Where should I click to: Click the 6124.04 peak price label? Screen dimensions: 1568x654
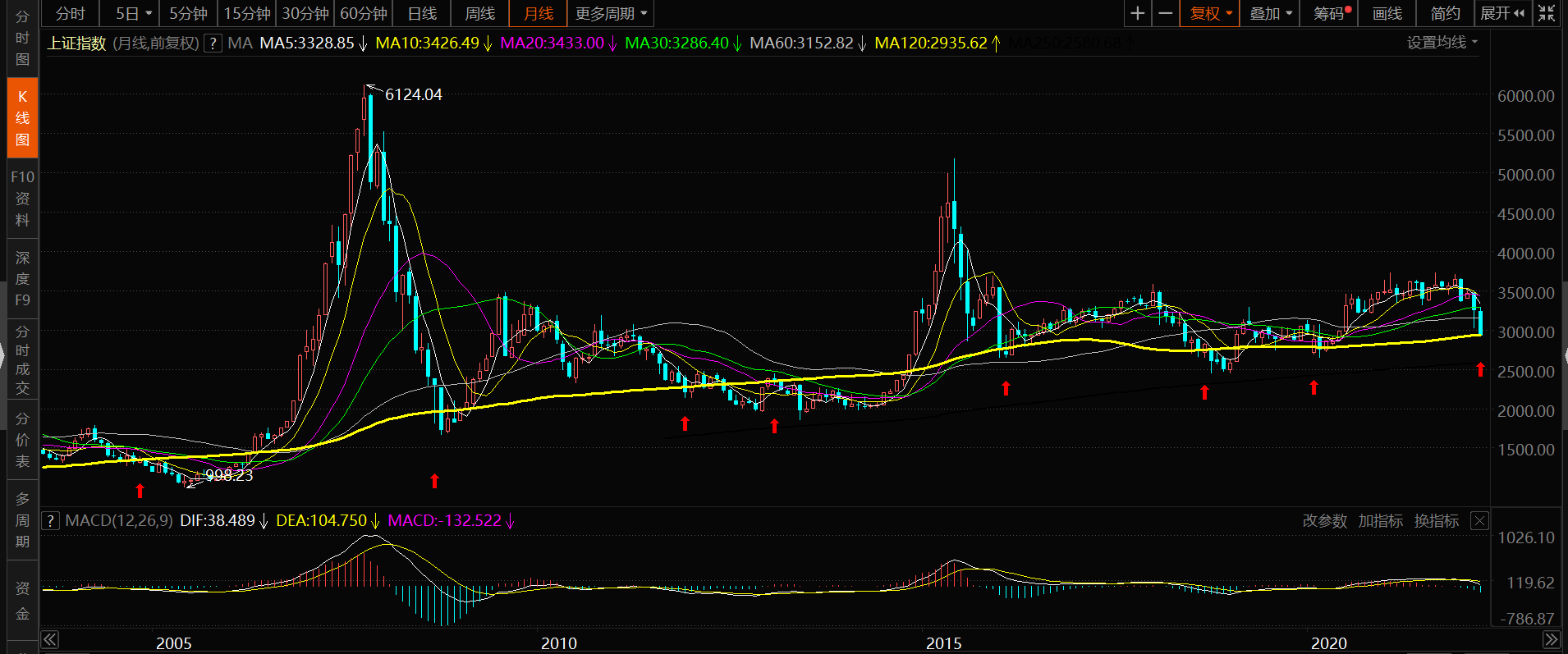pyautogui.click(x=413, y=94)
